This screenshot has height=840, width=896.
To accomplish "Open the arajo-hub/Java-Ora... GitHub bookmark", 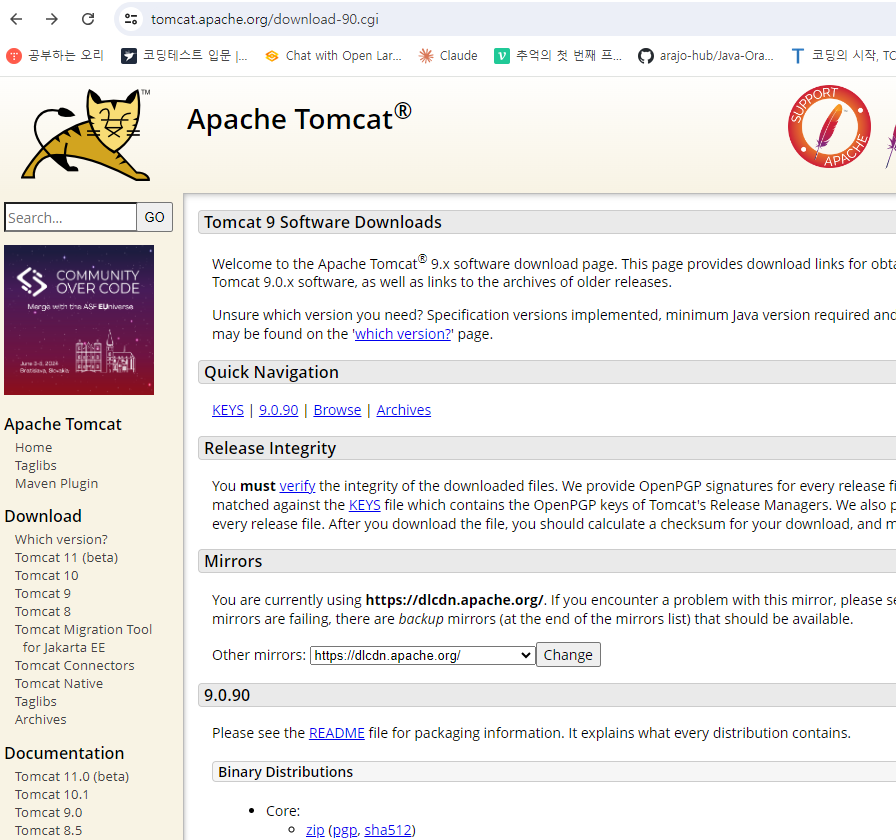I will pos(706,55).
